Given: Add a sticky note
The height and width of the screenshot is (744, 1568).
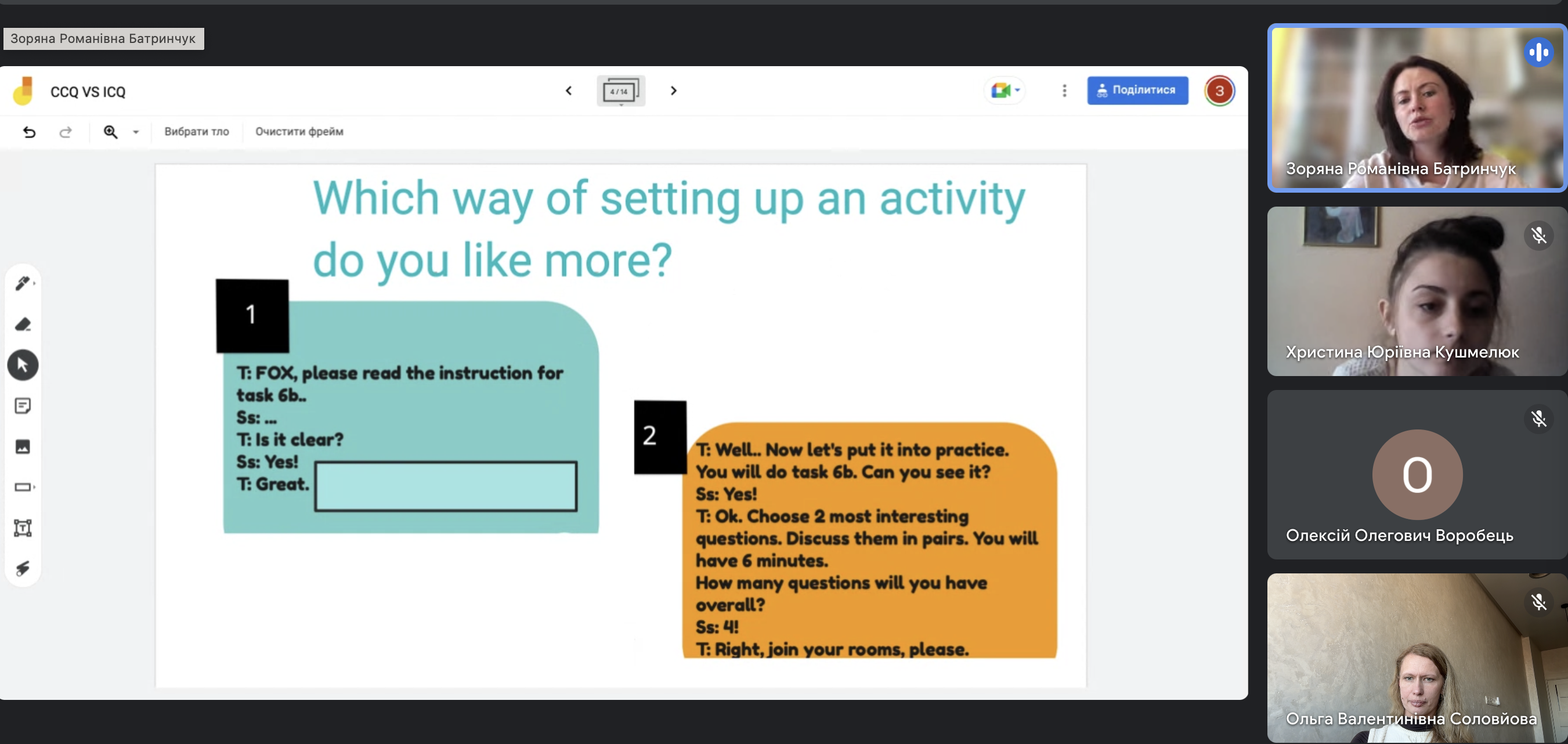Looking at the screenshot, I should (x=23, y=406).
